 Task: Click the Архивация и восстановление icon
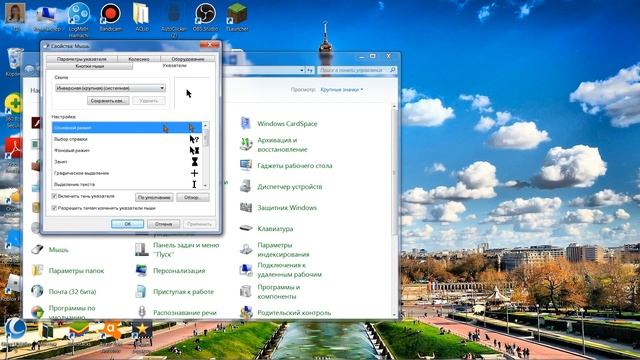pos(246,144)
